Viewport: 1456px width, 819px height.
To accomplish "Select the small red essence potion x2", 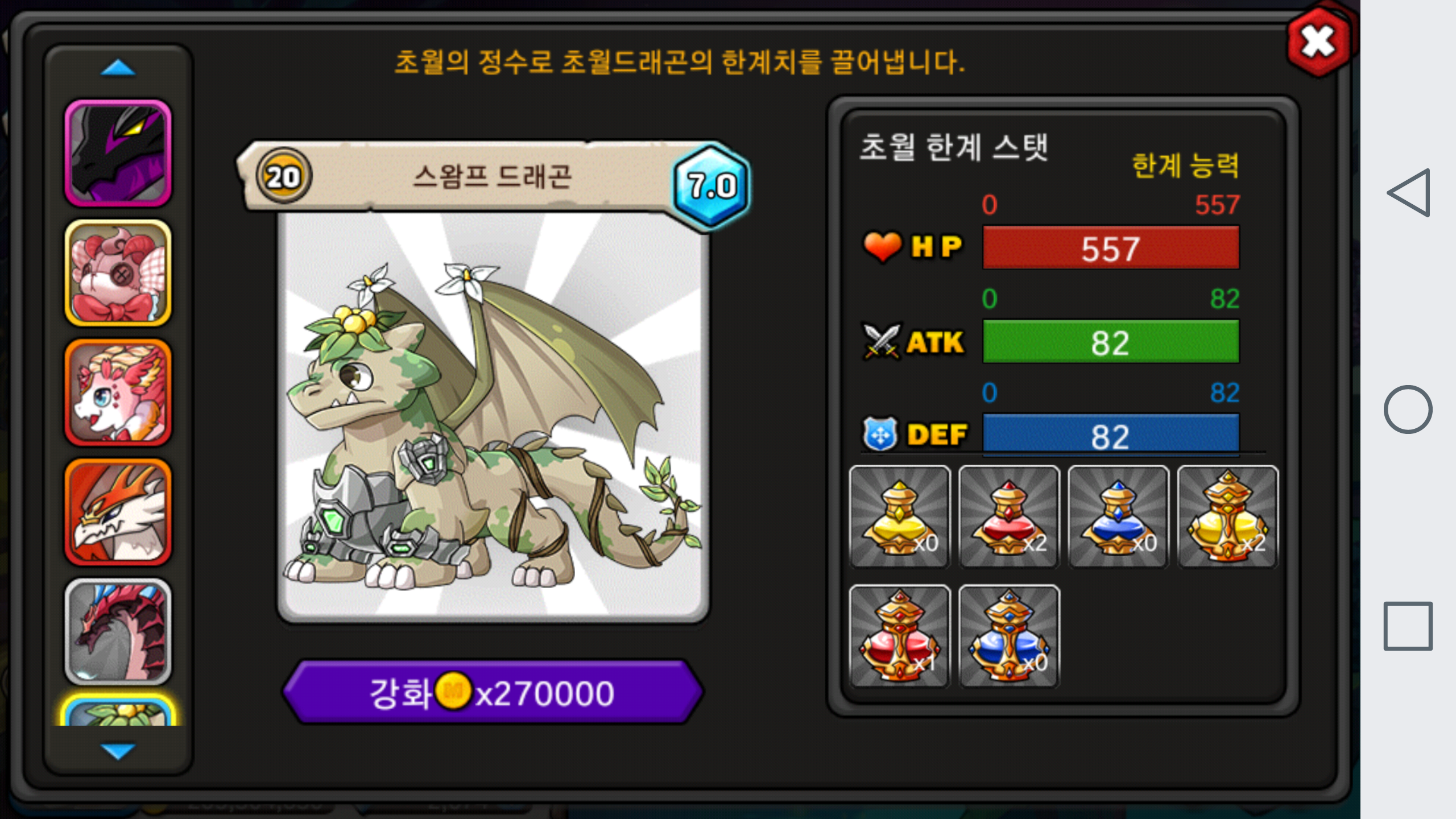I will pyautogui.click(x=1009, y=516).
